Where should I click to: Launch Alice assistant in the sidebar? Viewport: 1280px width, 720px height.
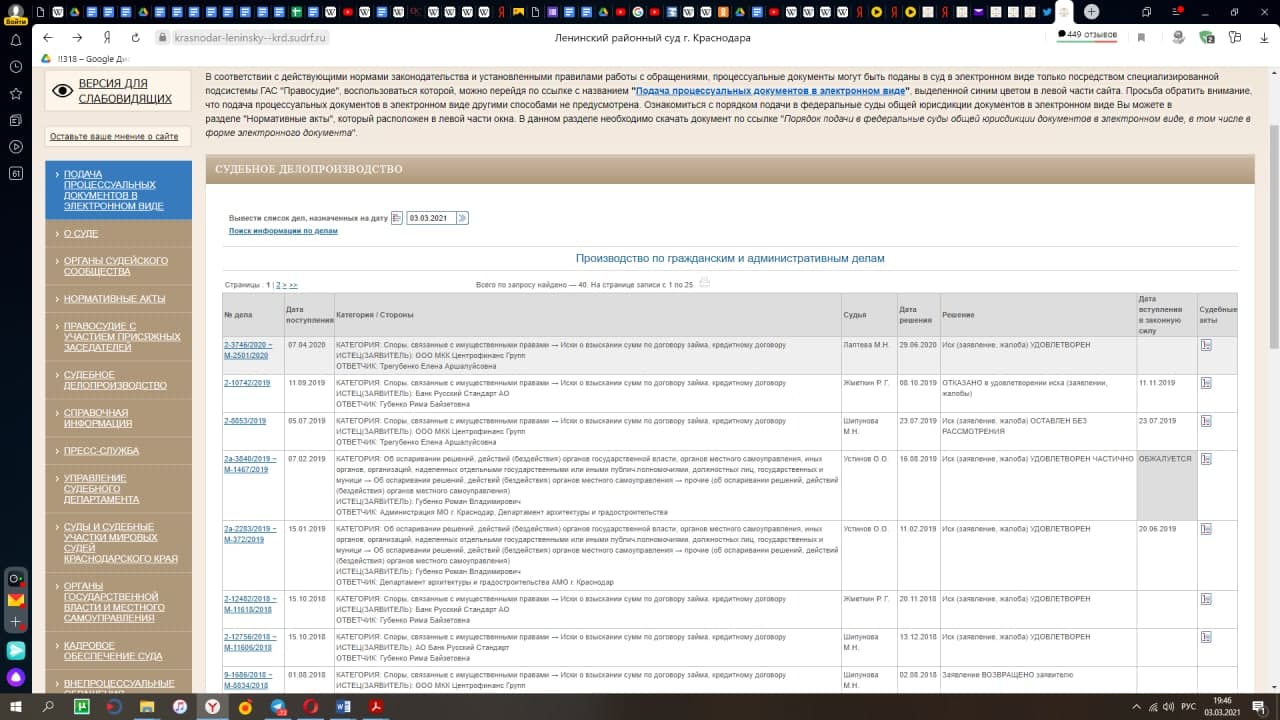[x=16, y=677]
